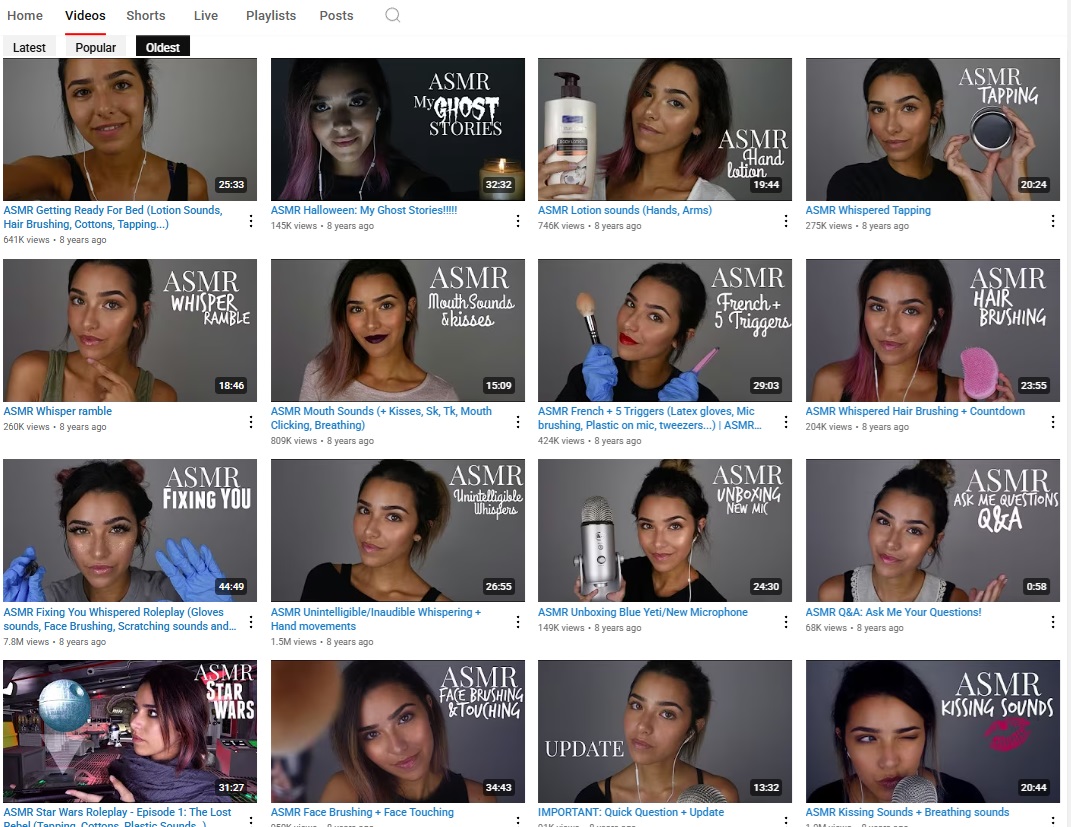Open ASMR Unintelligible/Inaudible Whispering title
Viewport: 1071px width, 827px height.
tap(376, 619)
